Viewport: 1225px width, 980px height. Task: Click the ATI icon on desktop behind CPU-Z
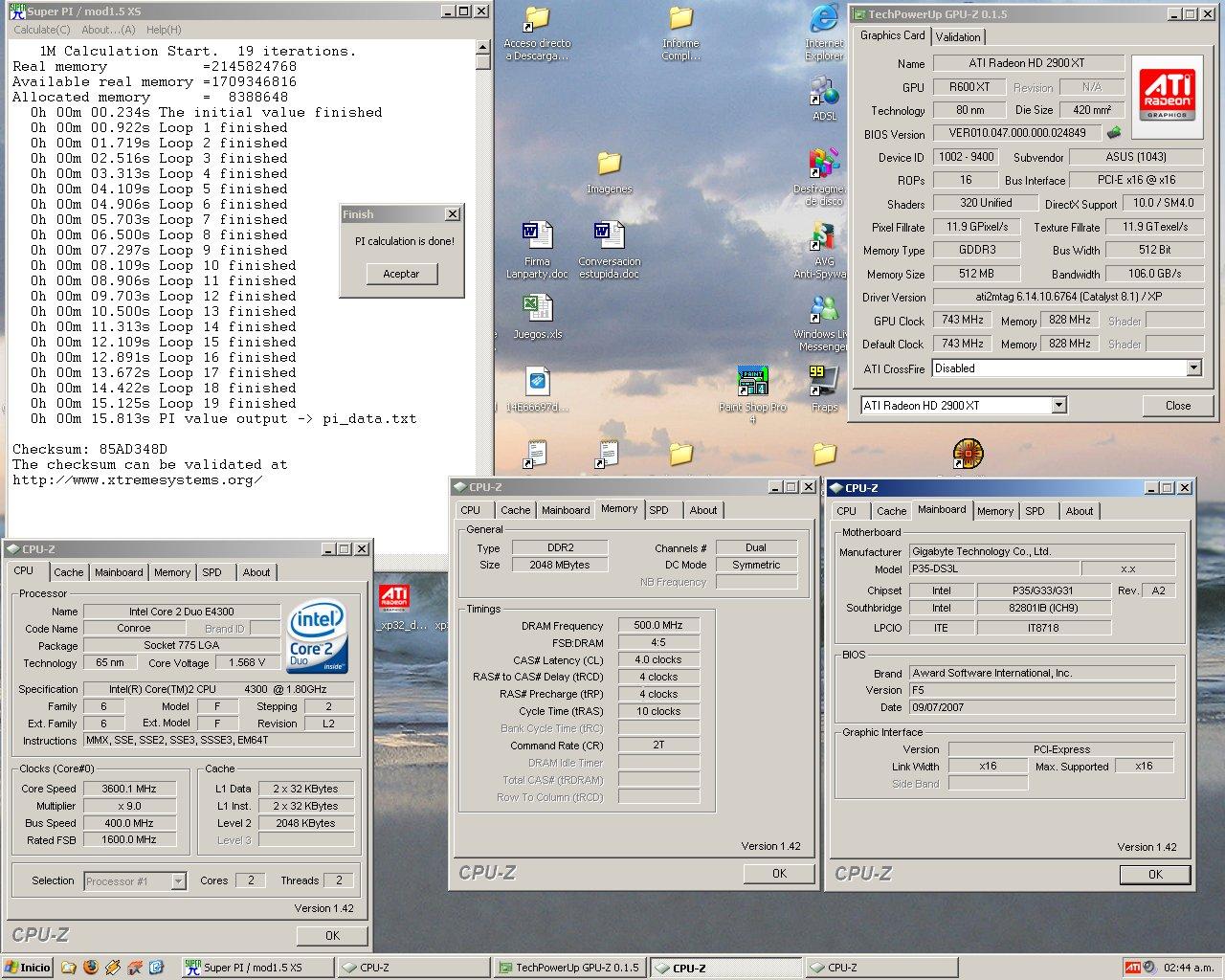[393, 598]
